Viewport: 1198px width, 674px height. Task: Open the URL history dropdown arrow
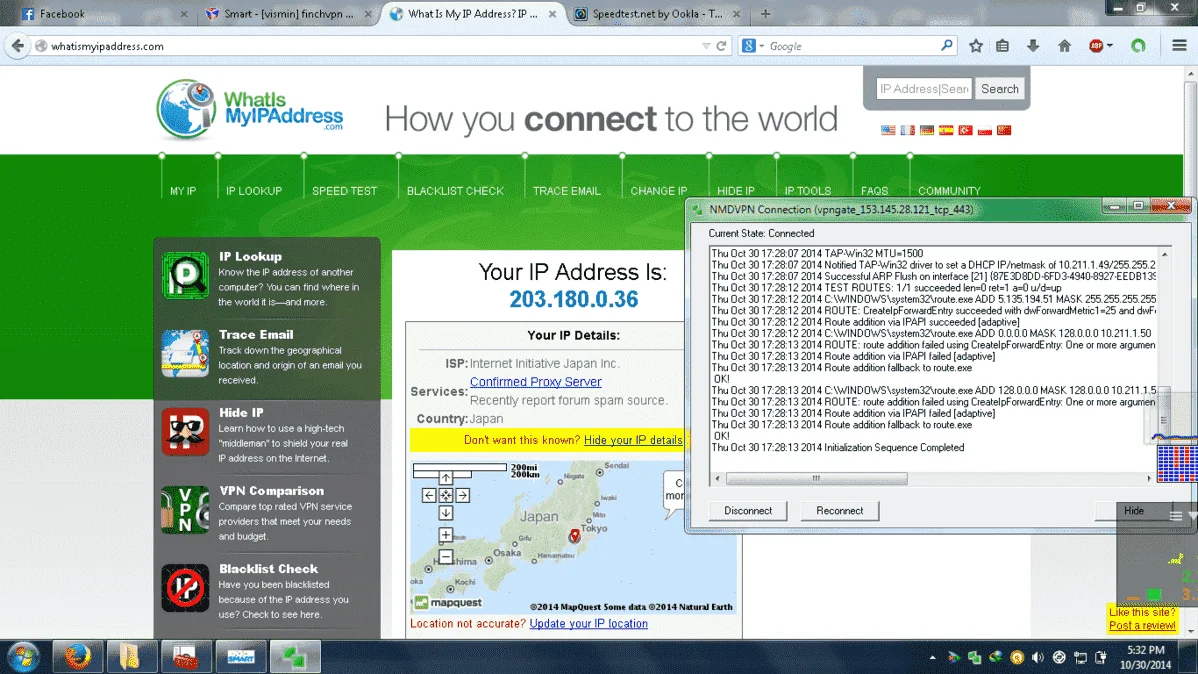[705, 46]
